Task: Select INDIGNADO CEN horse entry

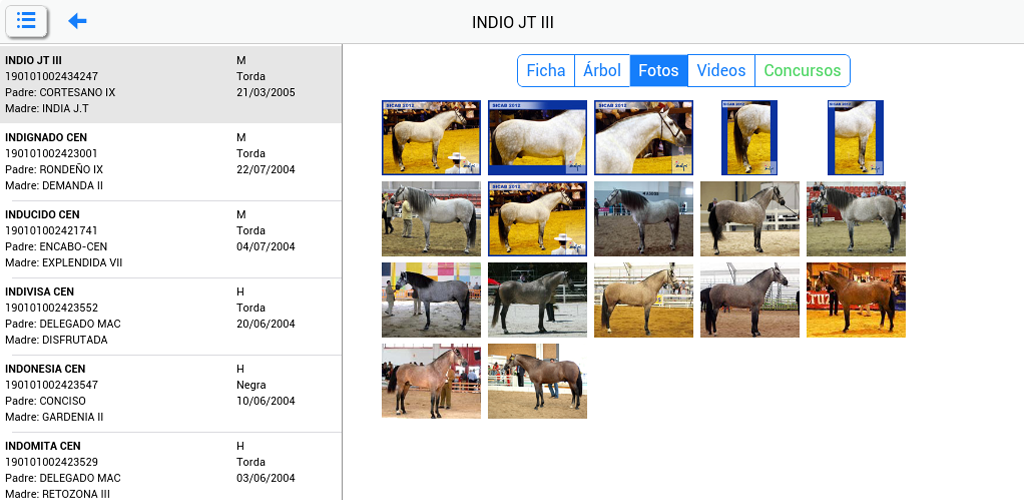Action: pos(170,161)
